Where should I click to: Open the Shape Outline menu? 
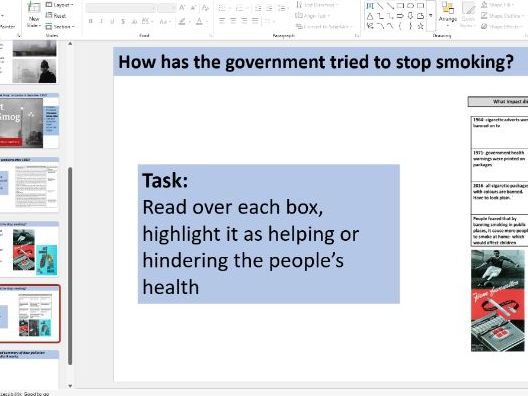pyautogui.click(x=502, y=15)
